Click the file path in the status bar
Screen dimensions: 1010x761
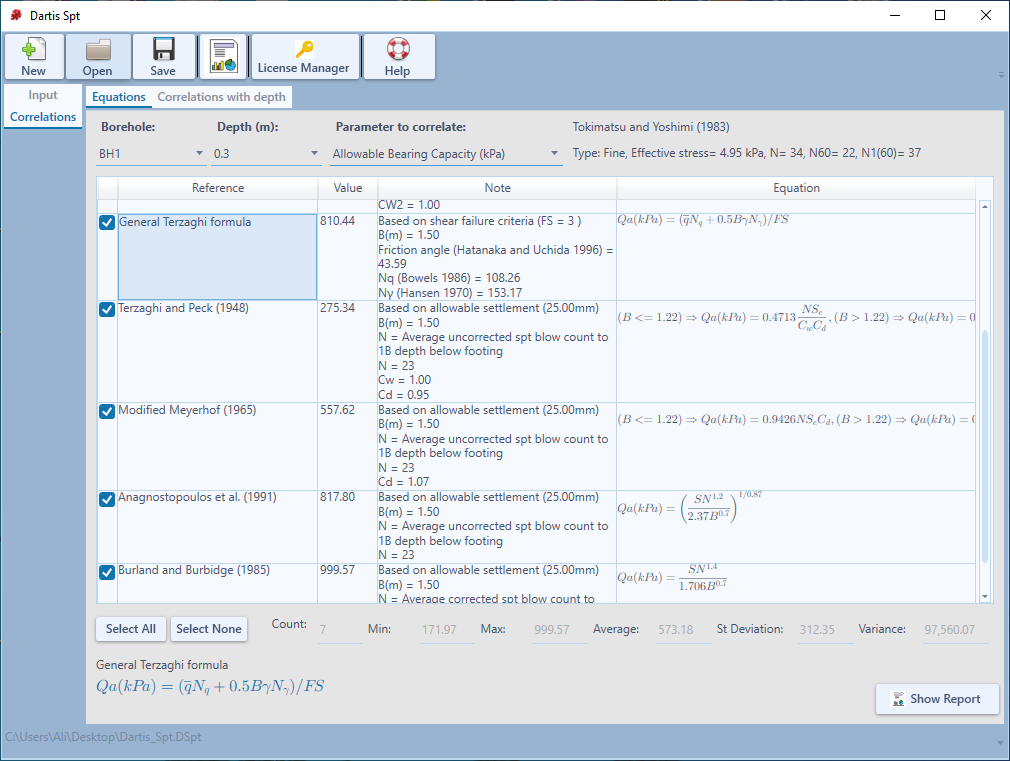[x=103, y=737]
